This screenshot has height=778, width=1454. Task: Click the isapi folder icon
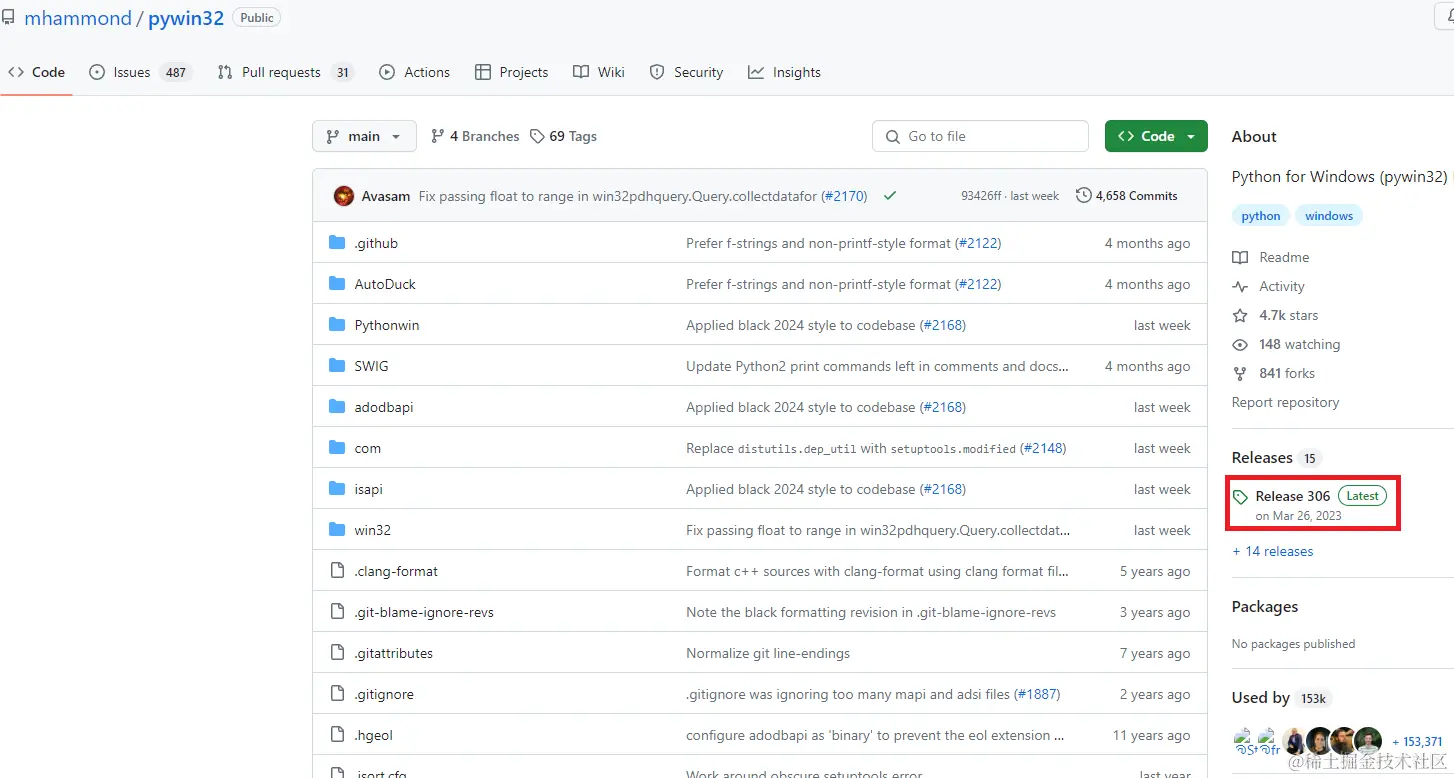[x=337, y=489]
